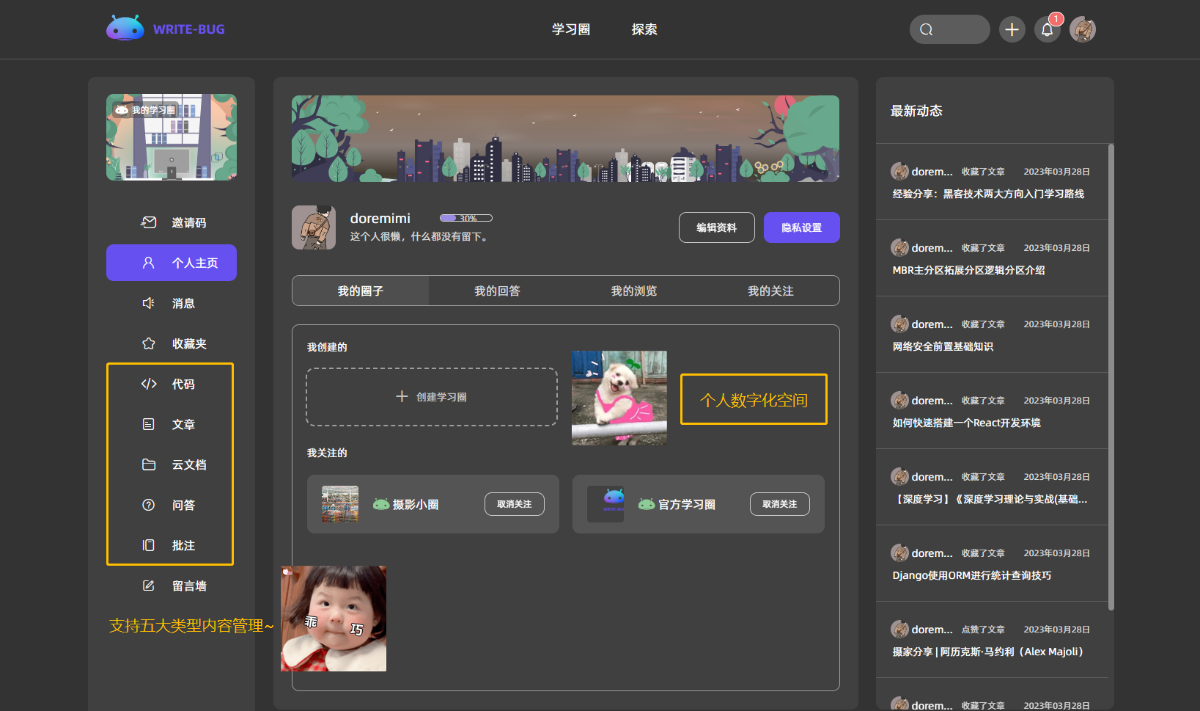Open article 如何快速搭建一个React开发环境
Viewport: 1200px width, 711px height.
(966, 422)
